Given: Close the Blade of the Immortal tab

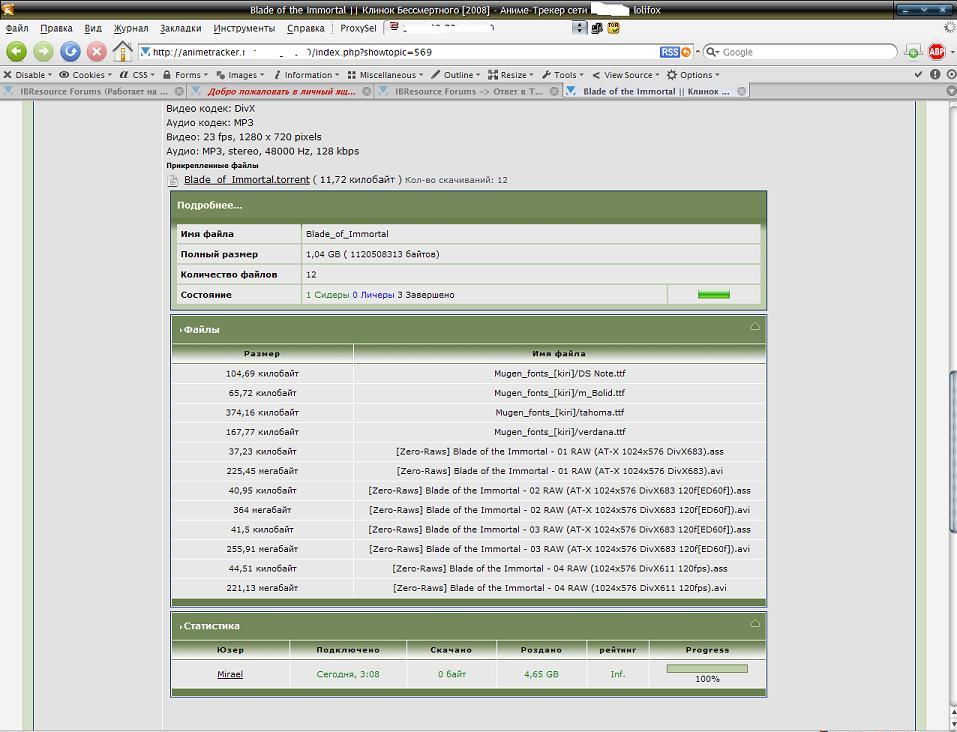Looking at the screenshot, I should coord(742,92).
